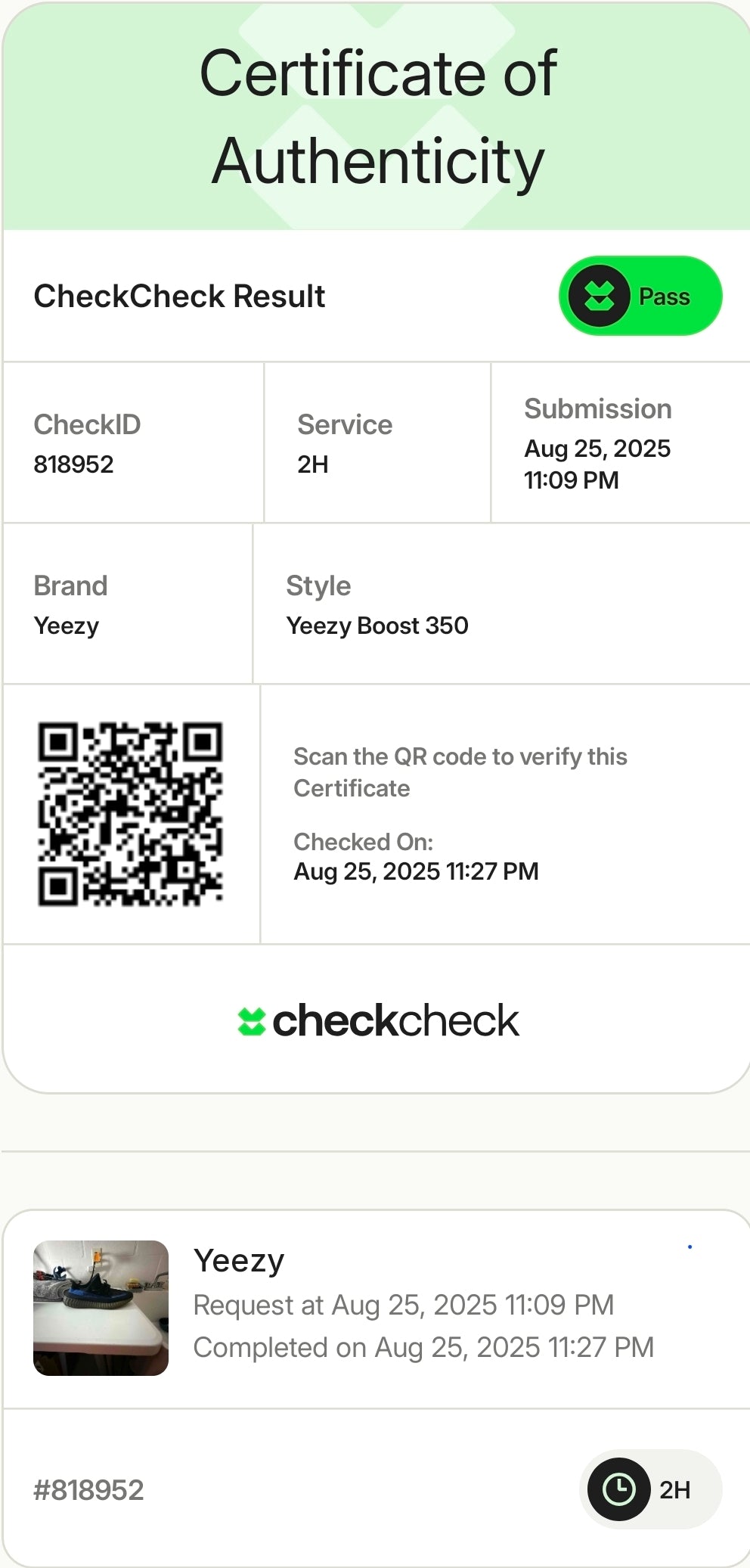The height and width of the screenshot is (1568, 750).
Task: Click the CheckCheck logo inside the Pass badge
Action: pos(599,296)
